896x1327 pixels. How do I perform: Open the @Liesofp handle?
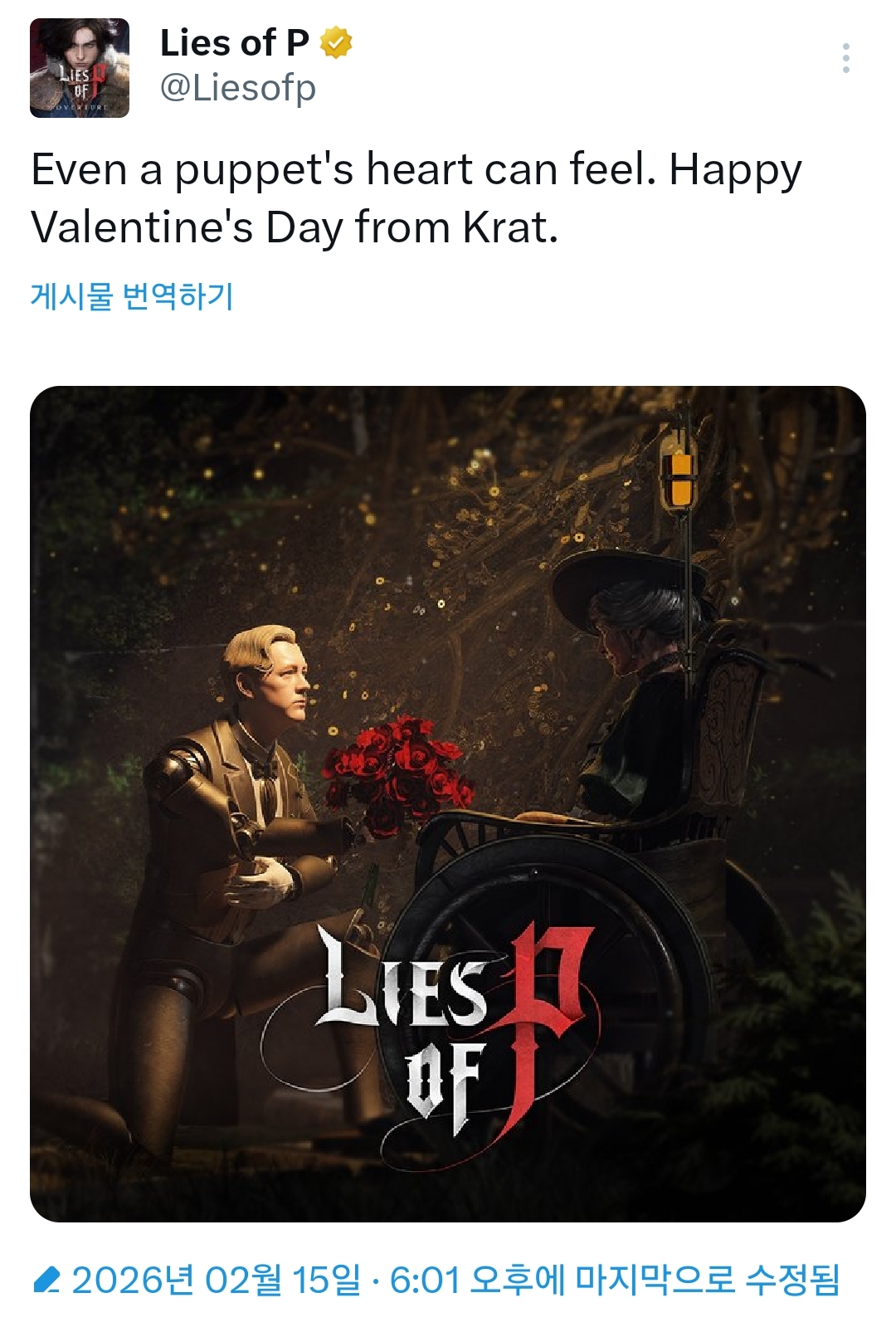point(237,88)
